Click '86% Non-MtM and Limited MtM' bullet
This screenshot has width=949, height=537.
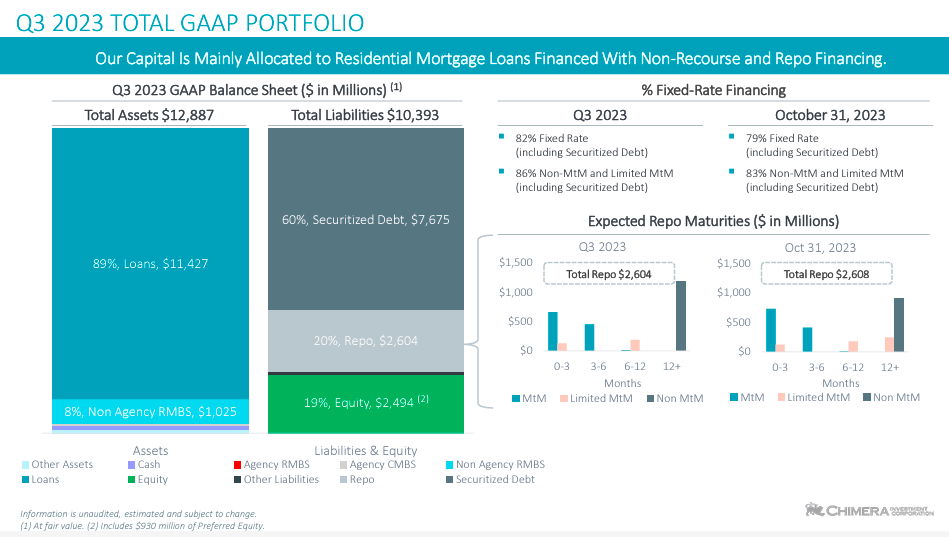[594, 180]
